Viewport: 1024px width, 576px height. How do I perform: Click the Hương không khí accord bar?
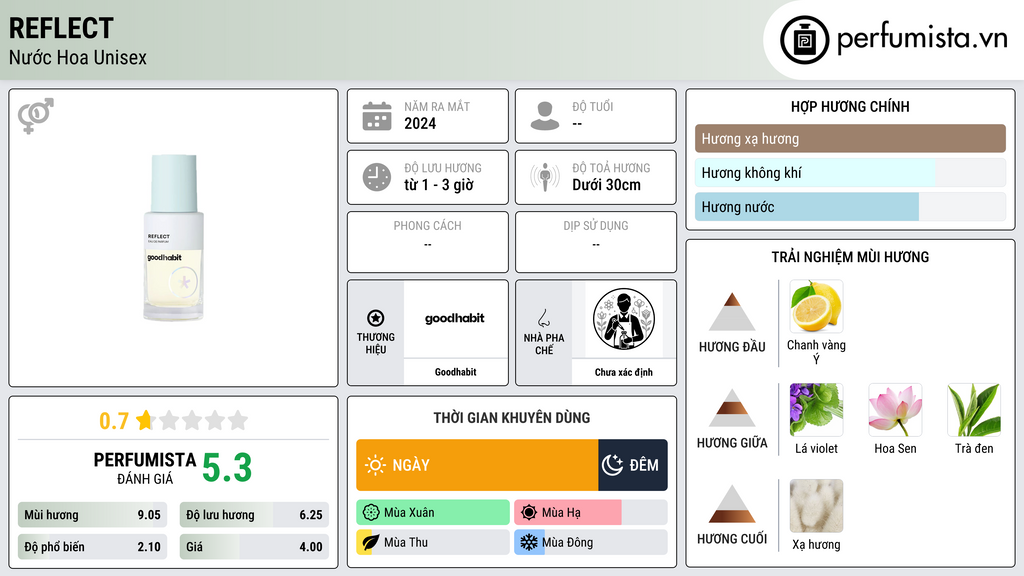(850, 172)
